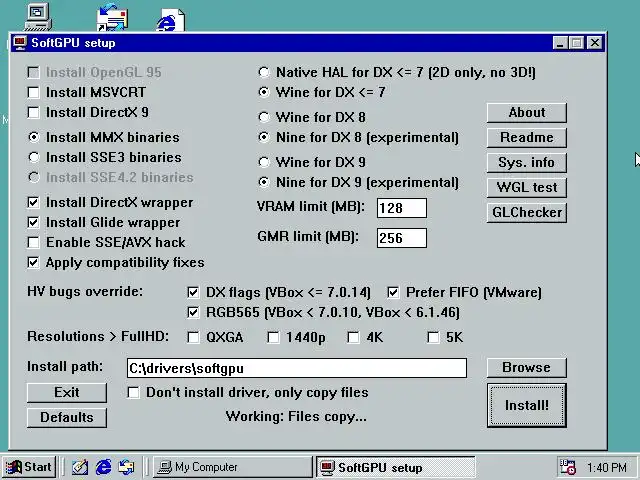640x480 pixels.
Task: Click the SoftGPU setup title bar icon
Action: (20, 43)
